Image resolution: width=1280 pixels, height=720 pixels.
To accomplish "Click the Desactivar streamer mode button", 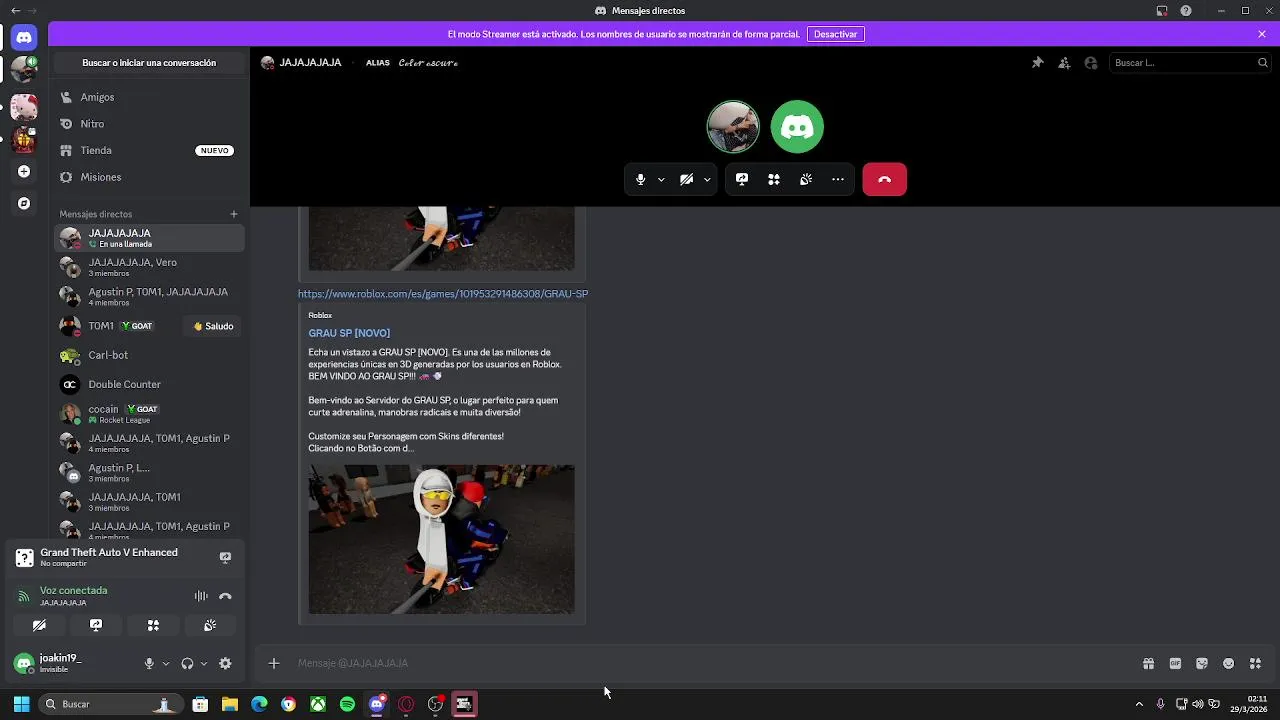I will (835, 34).
